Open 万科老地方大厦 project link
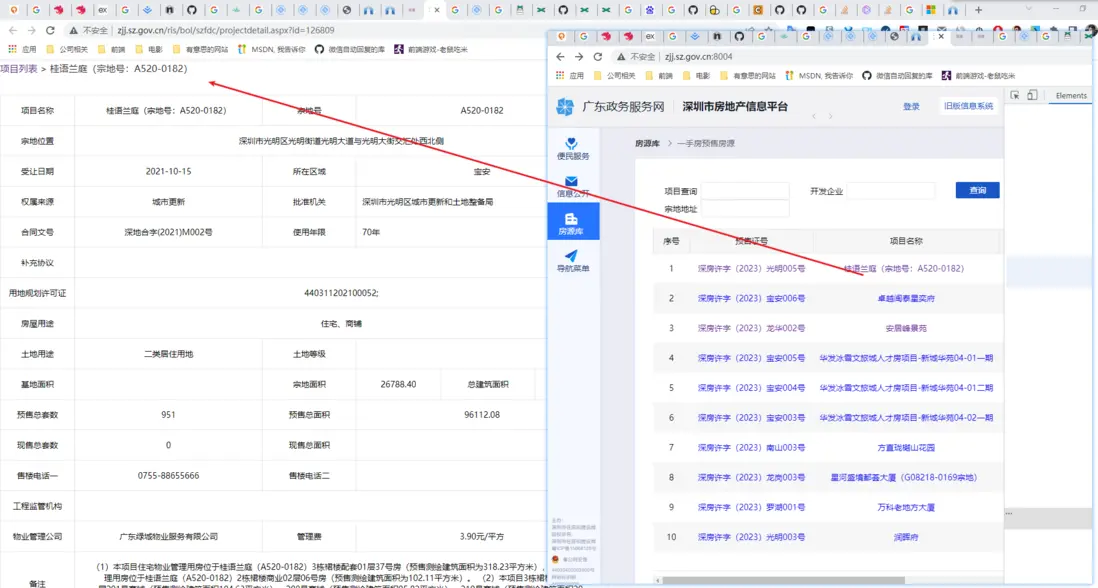The width and height of the screenshot is (1098, 588). coord(905,508)
